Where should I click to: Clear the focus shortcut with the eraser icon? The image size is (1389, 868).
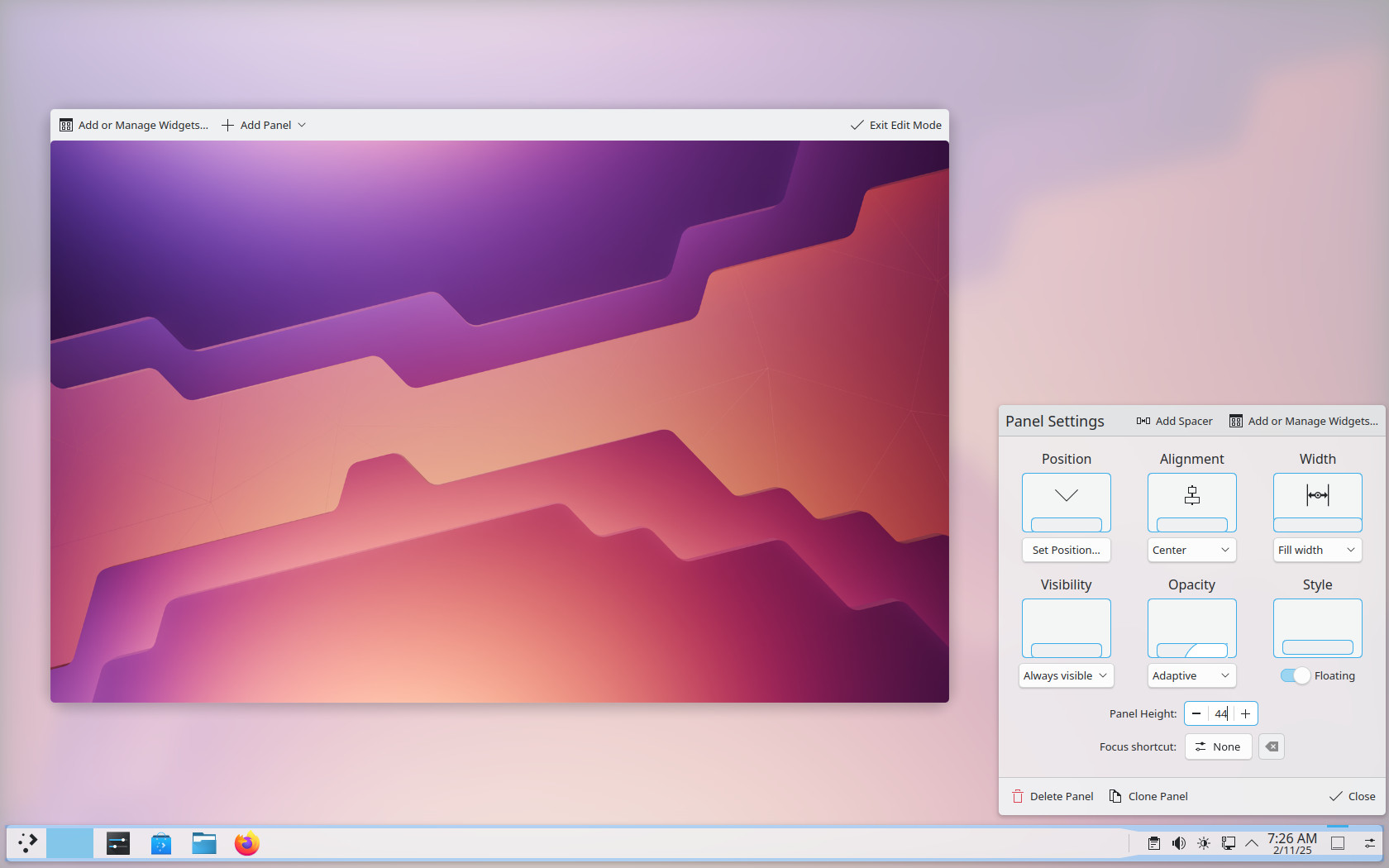coord(1272,746)
